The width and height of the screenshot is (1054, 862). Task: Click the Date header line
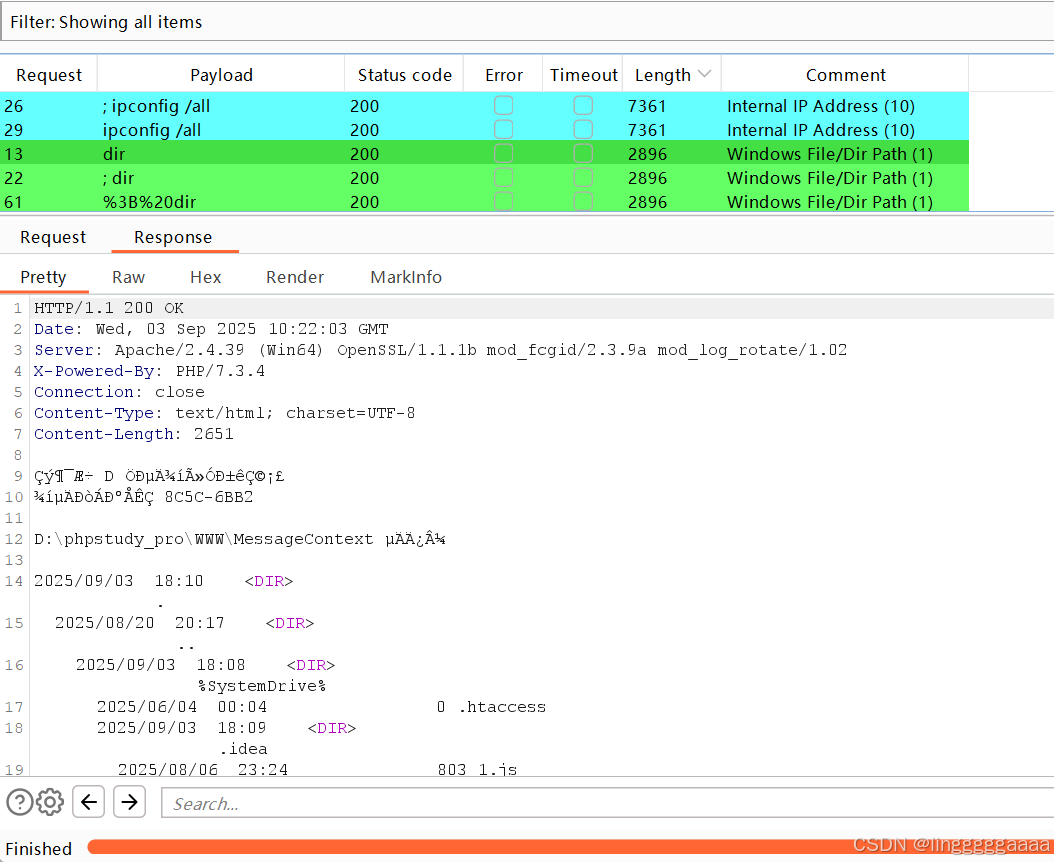pyautogui.click(x=211, y=329)
